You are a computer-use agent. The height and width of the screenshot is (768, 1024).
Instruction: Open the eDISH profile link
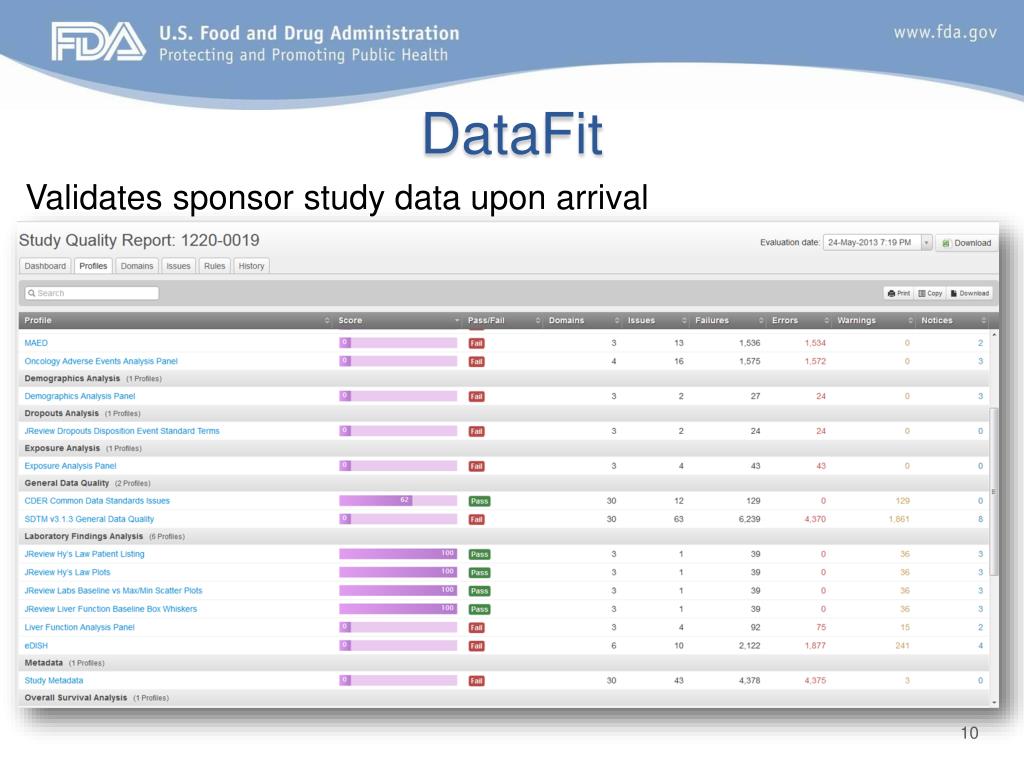36,645
